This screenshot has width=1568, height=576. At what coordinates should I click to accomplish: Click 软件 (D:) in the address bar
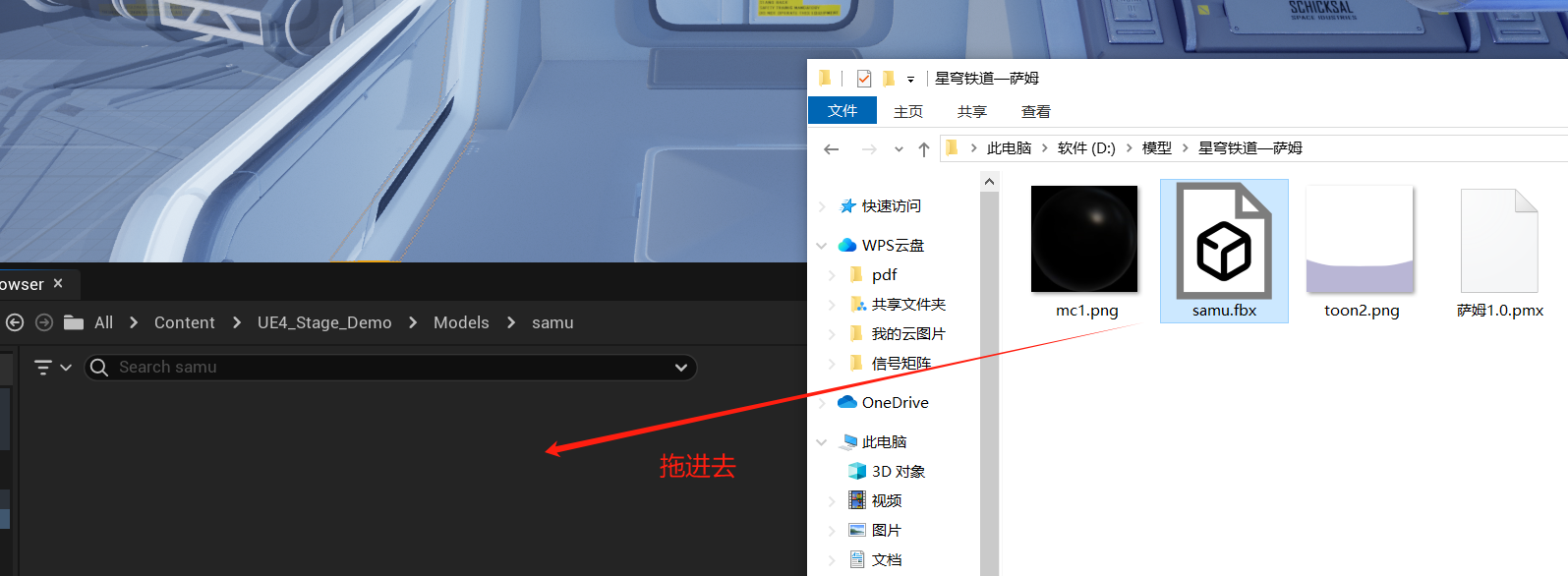pyautogui.click(x=1086, y=148)
